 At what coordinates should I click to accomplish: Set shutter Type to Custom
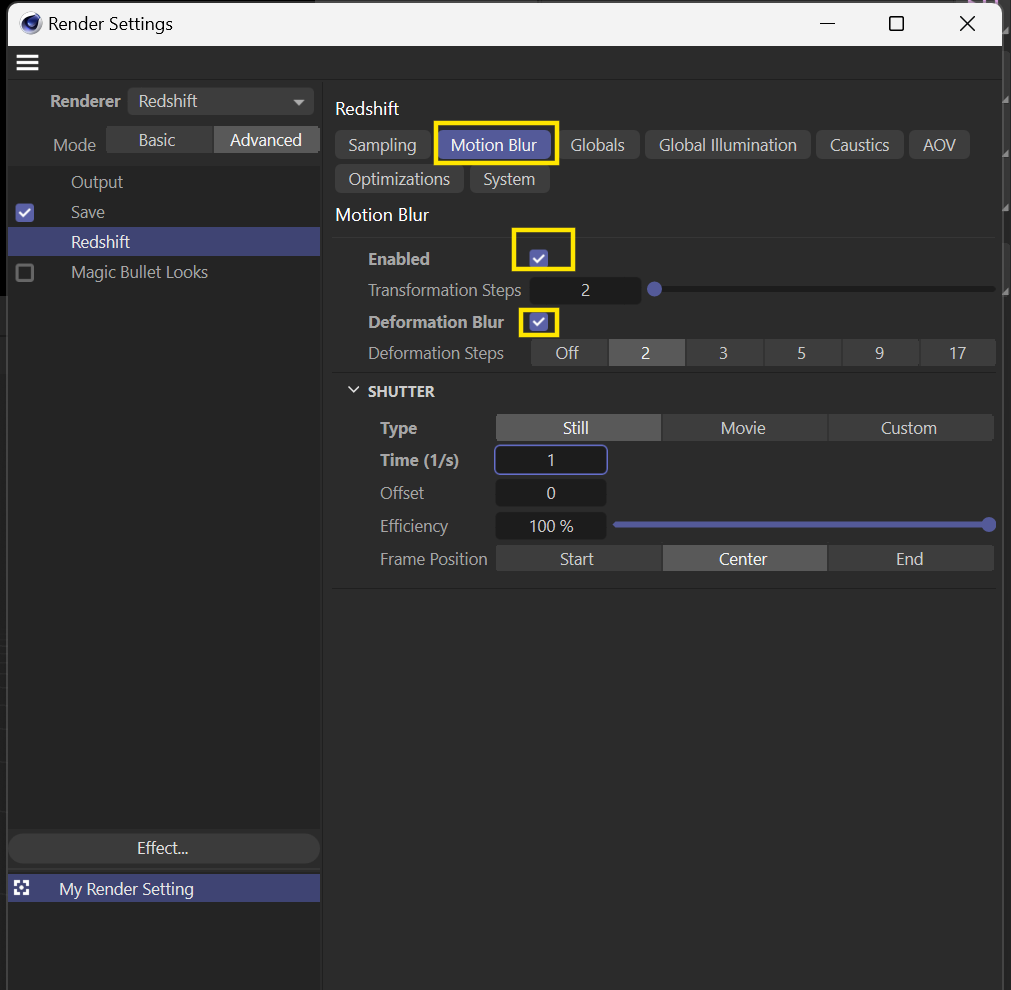click(x=910, y=428)
